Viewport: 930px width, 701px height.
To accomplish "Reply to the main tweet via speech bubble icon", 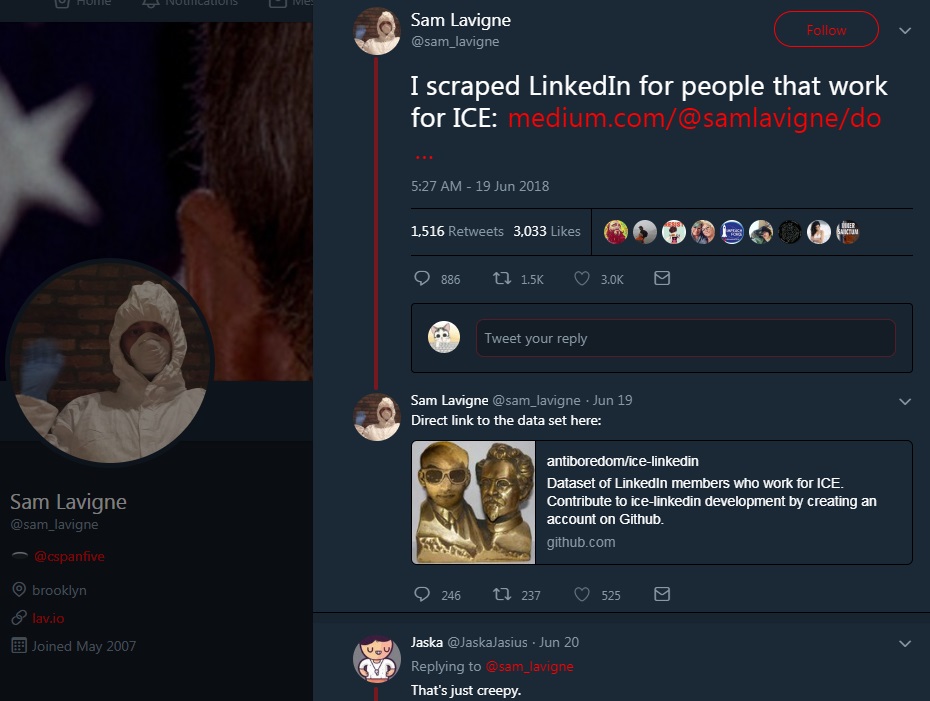I will [422, 279].
